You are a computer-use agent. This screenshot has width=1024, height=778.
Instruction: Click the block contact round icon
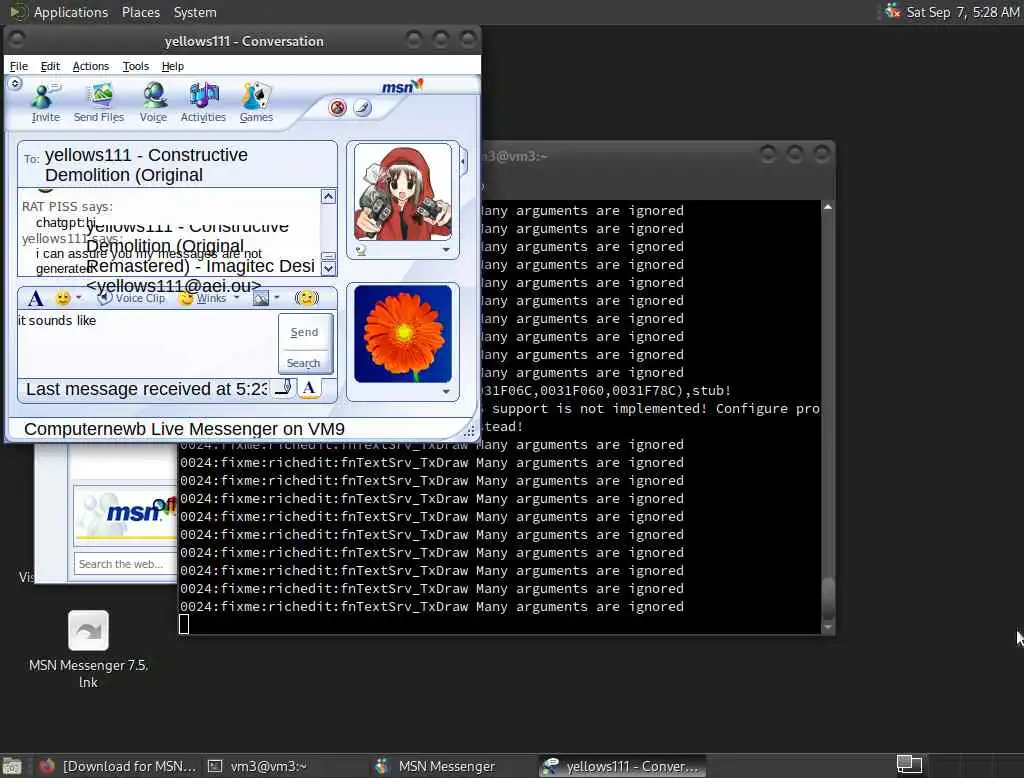tap(338, 108)
